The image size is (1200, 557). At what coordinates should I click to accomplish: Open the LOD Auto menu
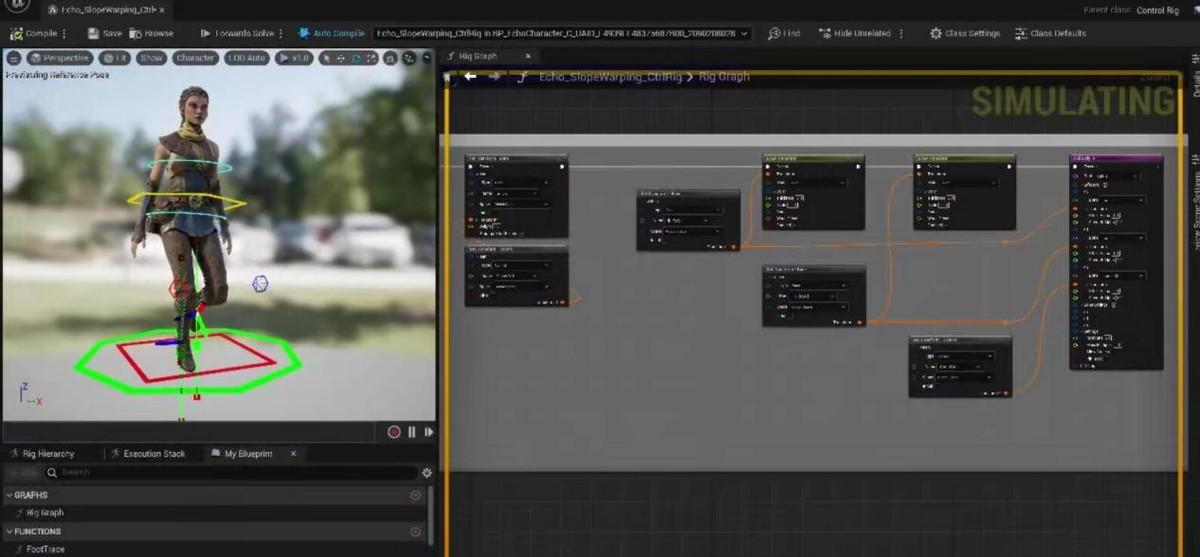tap(246, 58)
